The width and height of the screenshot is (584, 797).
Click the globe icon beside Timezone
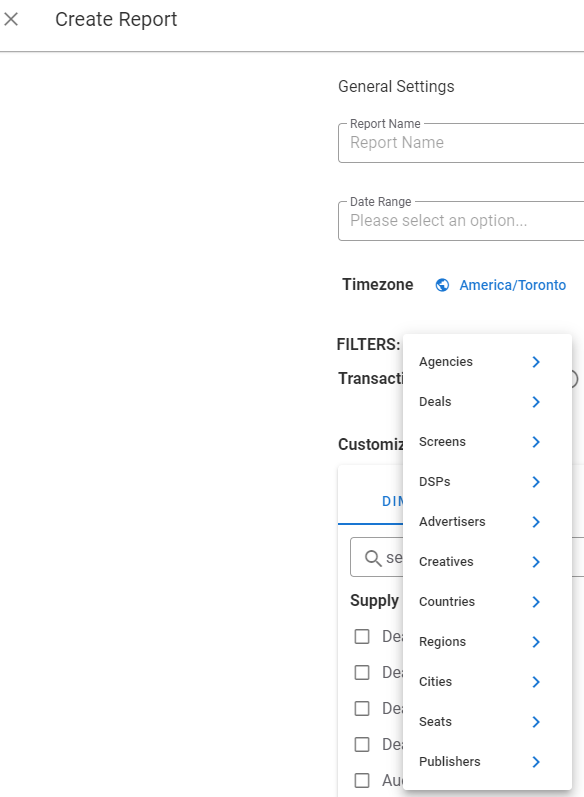(x=442, y=285)
